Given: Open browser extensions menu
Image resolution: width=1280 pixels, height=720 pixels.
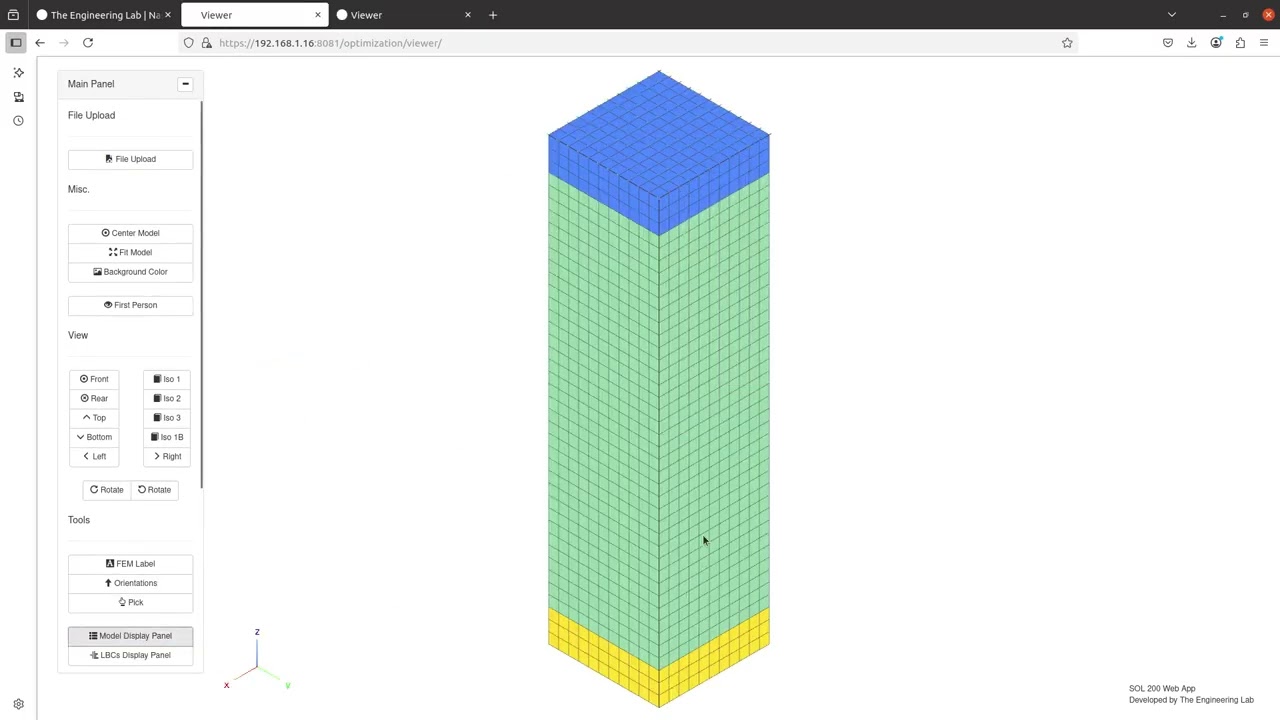Looking at the screenshot, I should pyautogui.click(x=1240, y=43).
